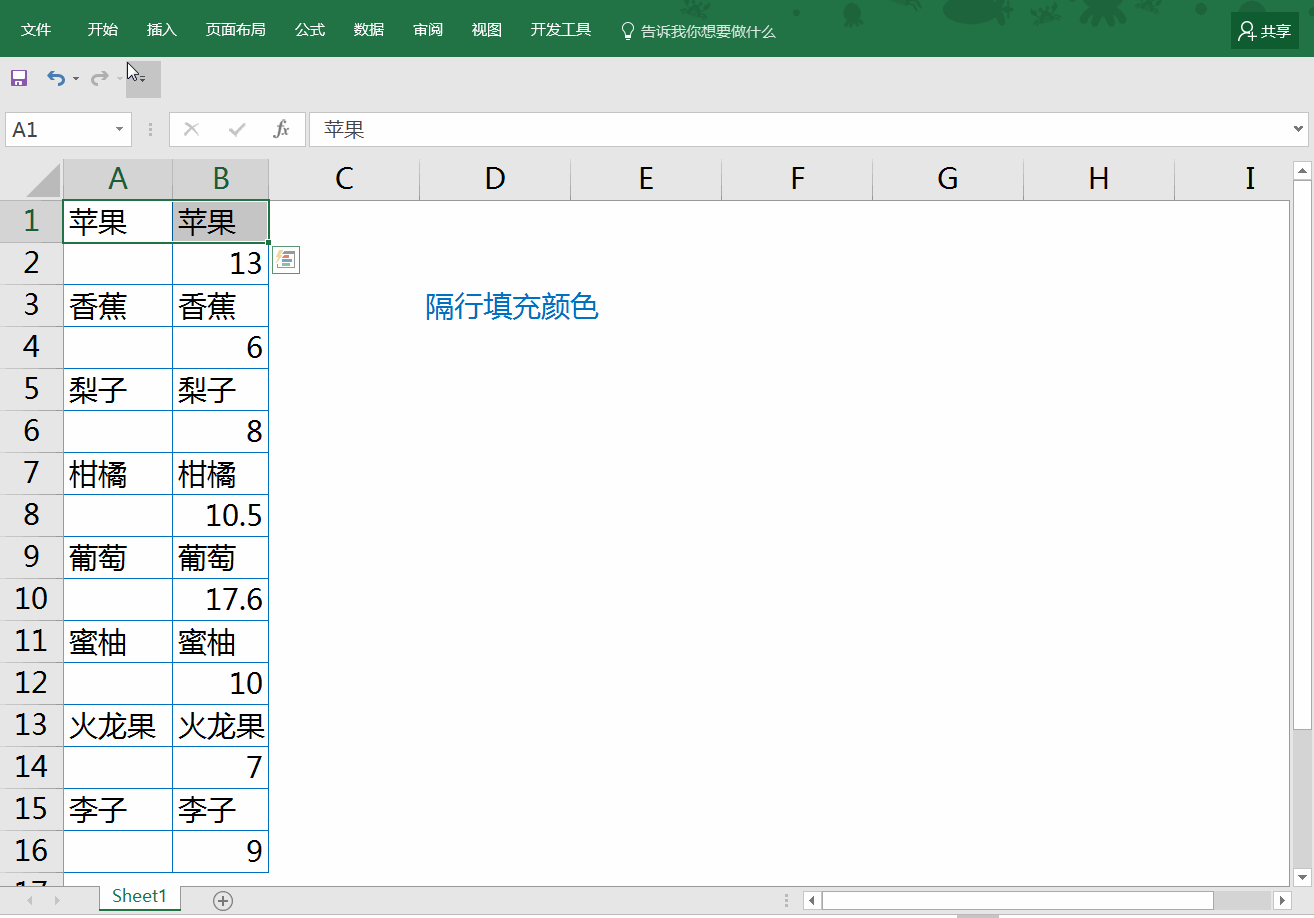Click the Insert Function fx icon
This screenshot has height=918, width=1314.
[x=282, y=129]
